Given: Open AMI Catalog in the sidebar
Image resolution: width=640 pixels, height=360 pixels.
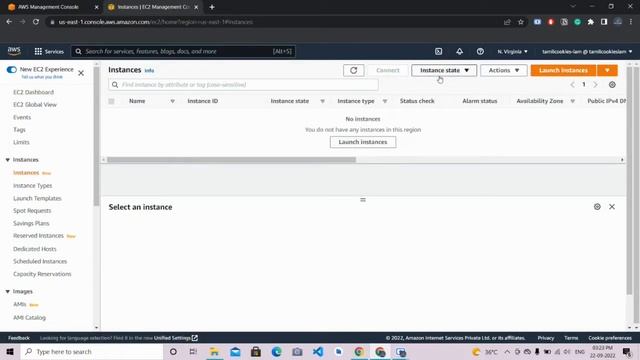Looking at the screenshot, I should tap(29, 318).
